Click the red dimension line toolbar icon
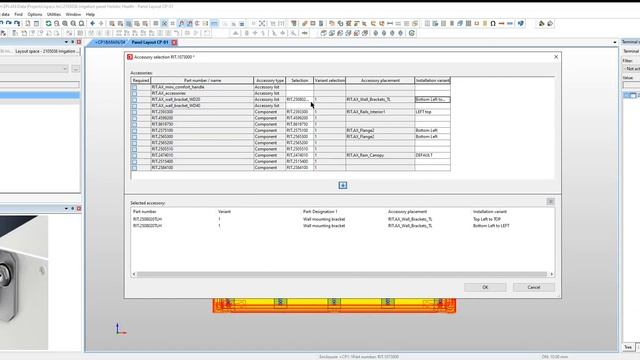The height and width of the screenshot is (360, 640). click(501, 24)
